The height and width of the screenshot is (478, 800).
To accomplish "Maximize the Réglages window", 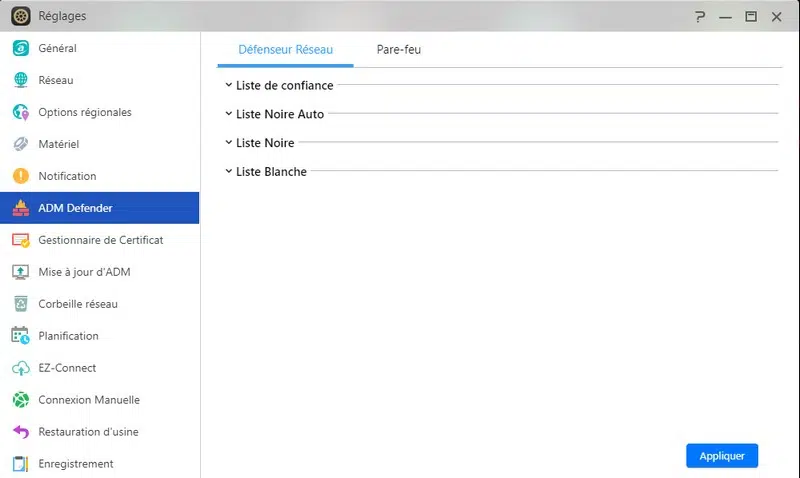I will point(751,17).
